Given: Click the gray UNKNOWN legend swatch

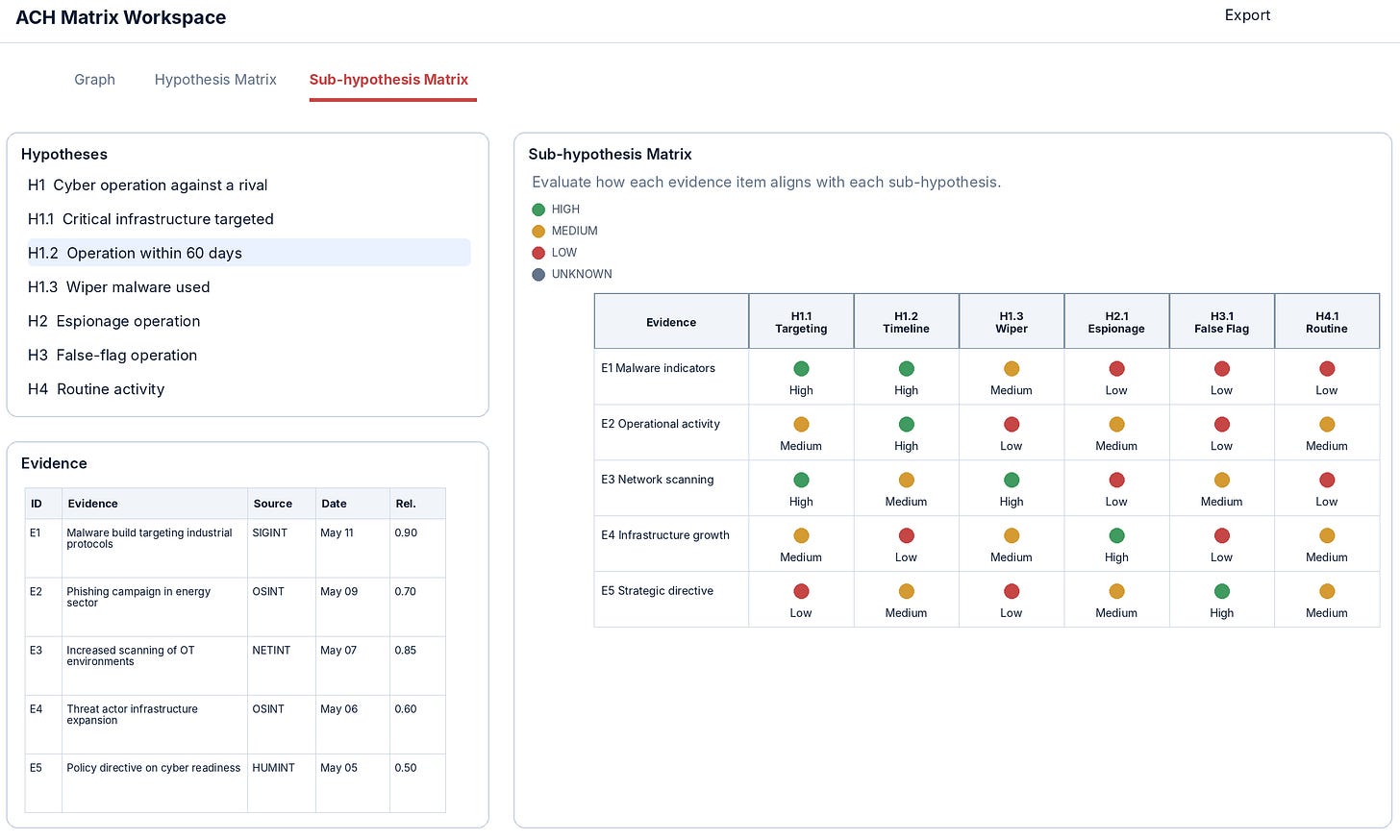Looking at the screenshot, I should pos(538,275).
